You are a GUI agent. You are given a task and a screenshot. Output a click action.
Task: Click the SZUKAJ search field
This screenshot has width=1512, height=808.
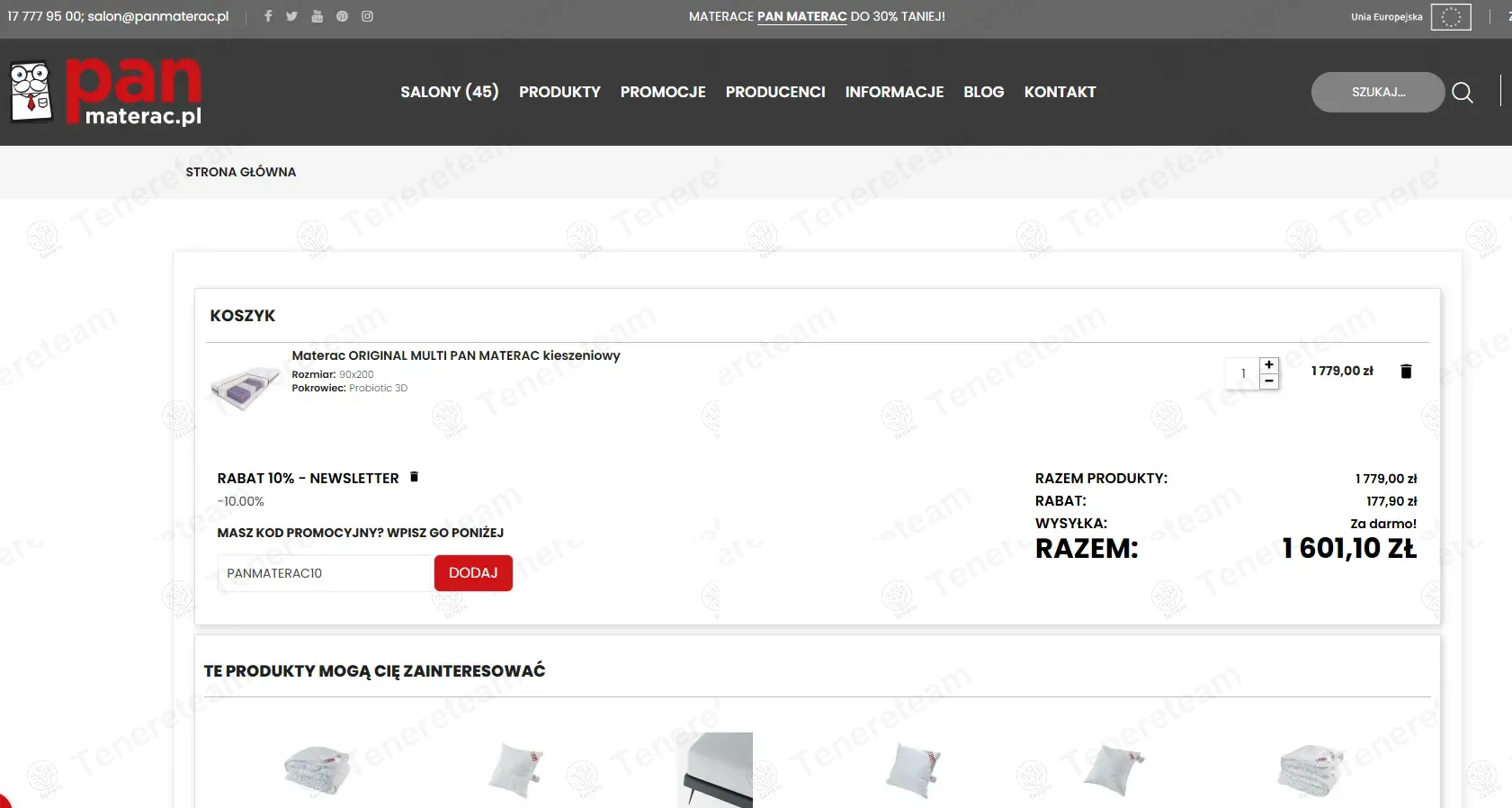tap(1378, 92)
